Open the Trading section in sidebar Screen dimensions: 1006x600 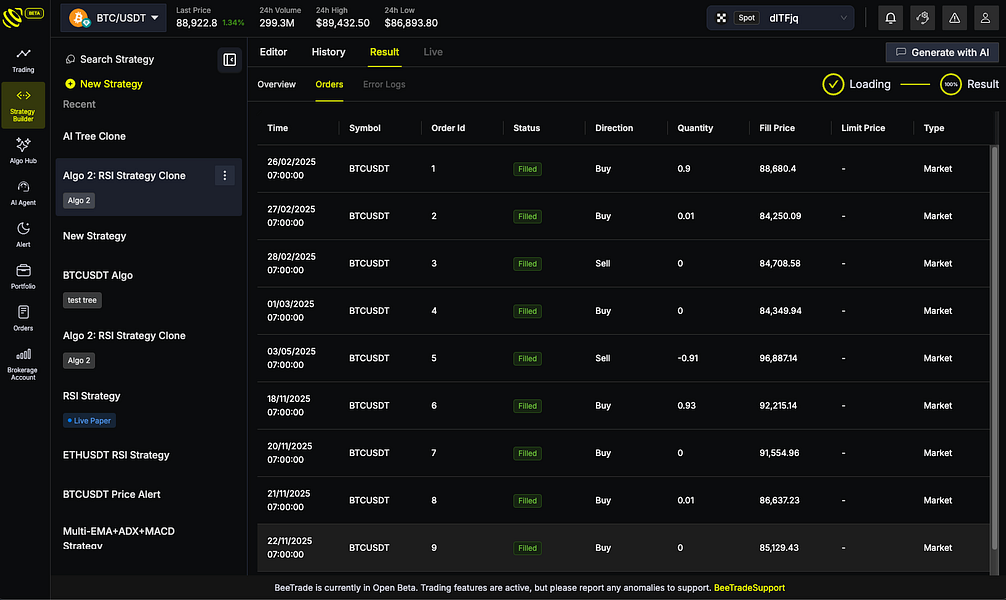click(x=23, y=60)
